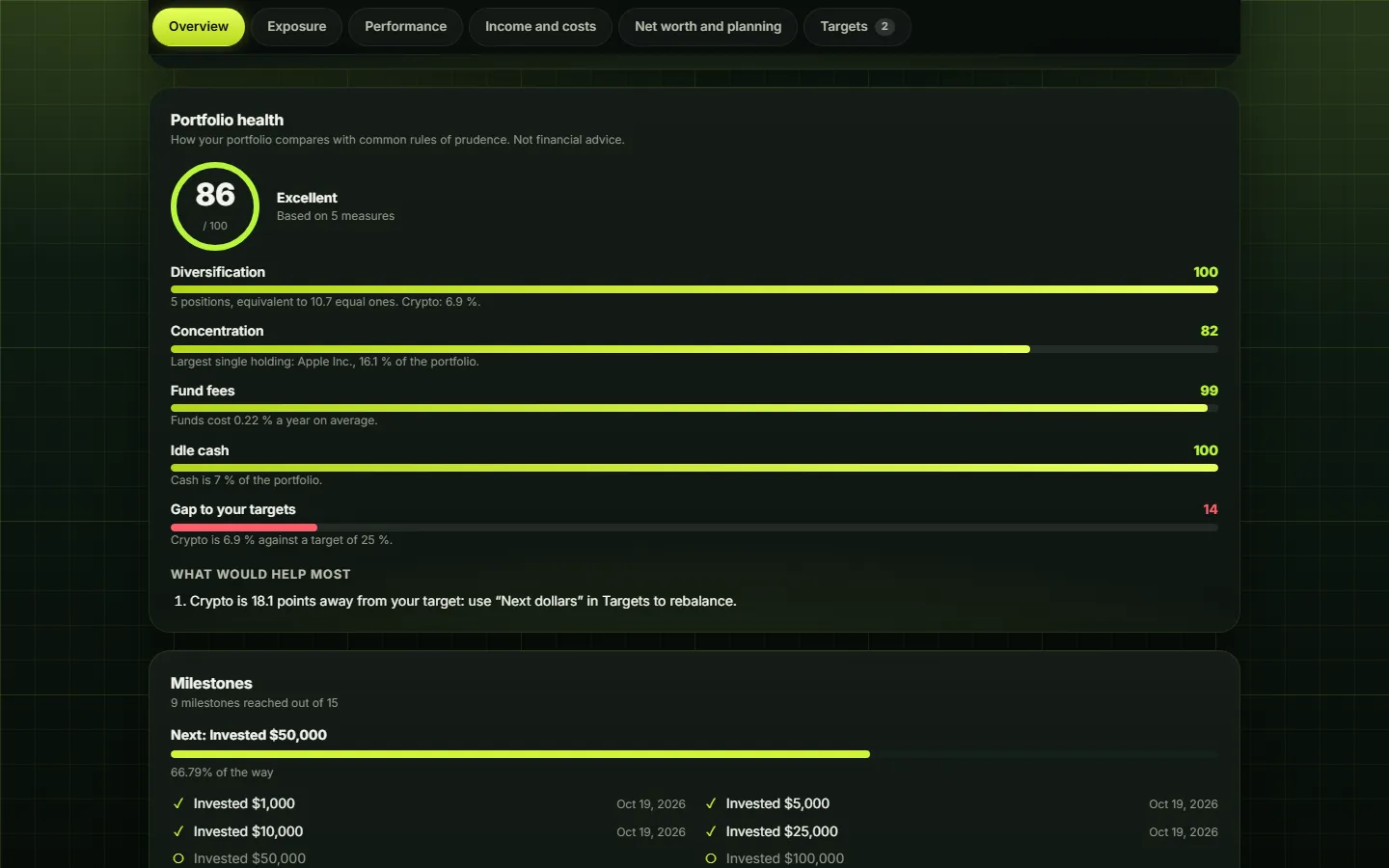Click the checkmark icon beside Invested $5,000
1389x868 pixels.
click(711, 803)
